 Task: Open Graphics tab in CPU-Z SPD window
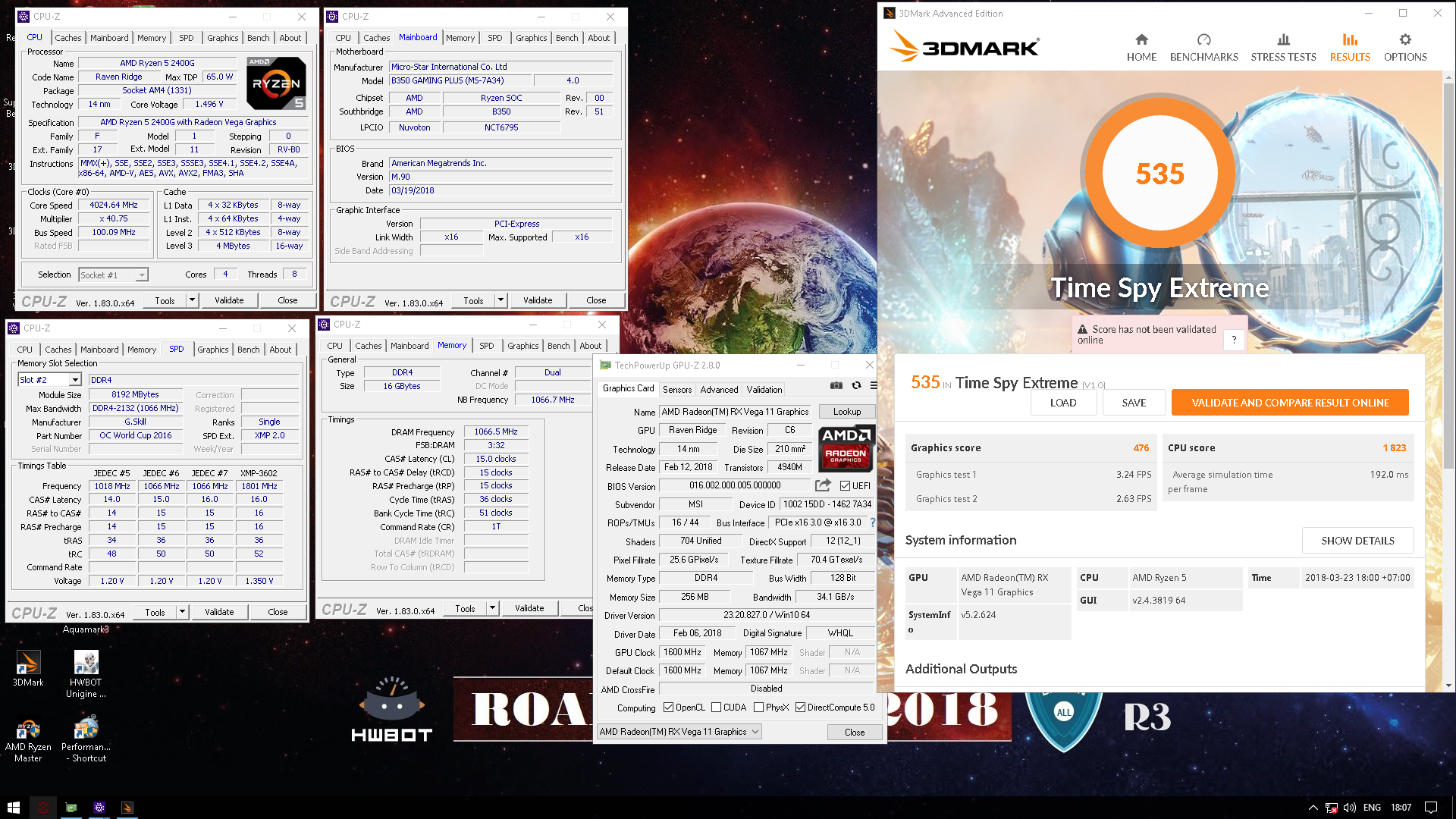pyautogui.click(x=212, y=350)
